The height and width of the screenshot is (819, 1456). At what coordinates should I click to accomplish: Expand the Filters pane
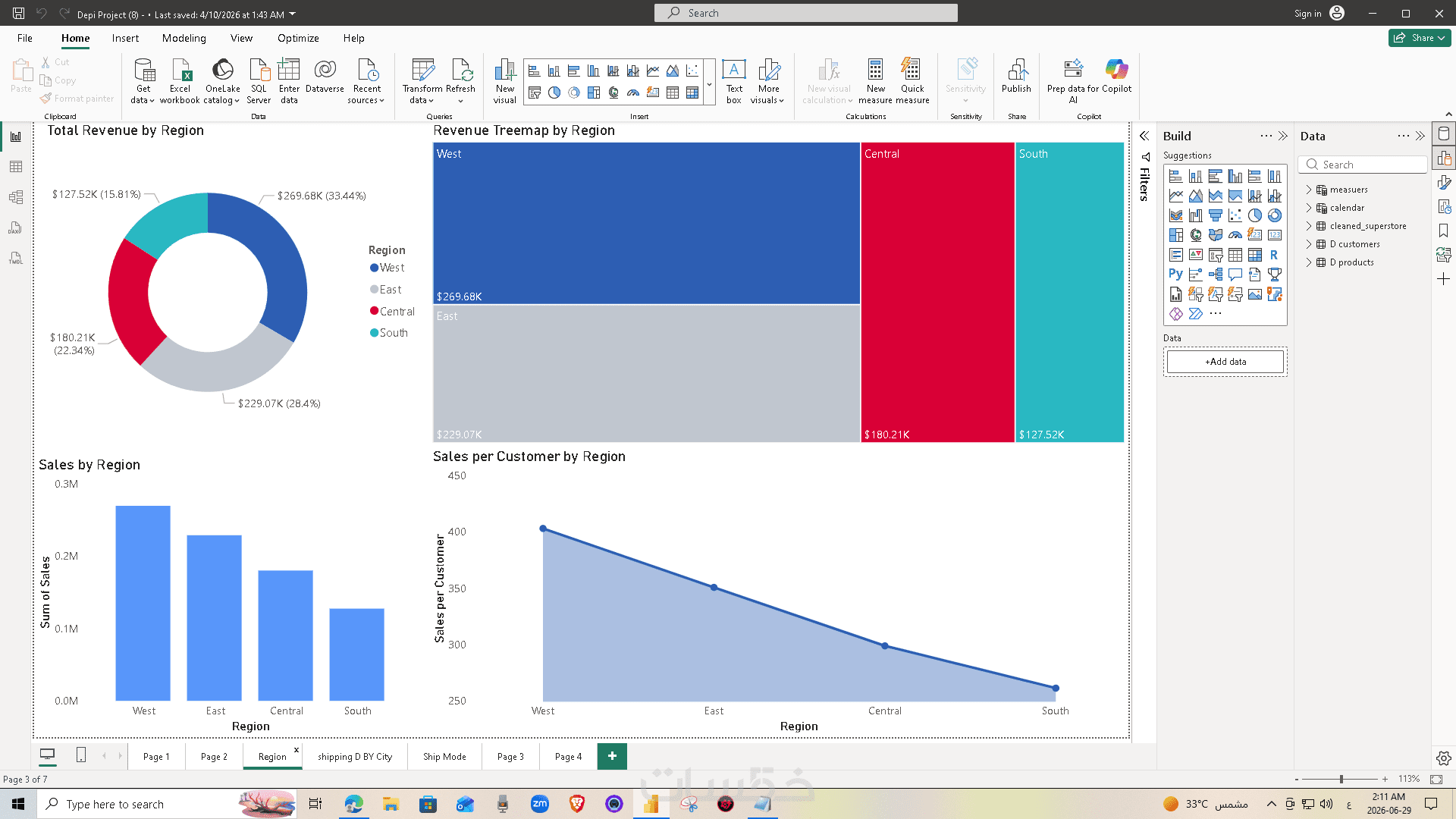[x=1144, y=136]
